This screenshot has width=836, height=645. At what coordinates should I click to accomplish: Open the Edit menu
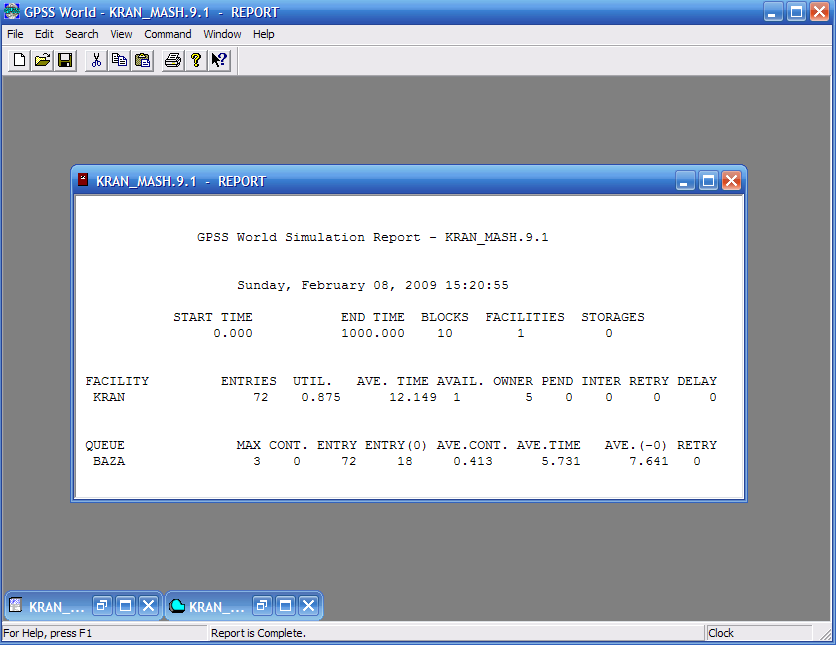(44, 34)
